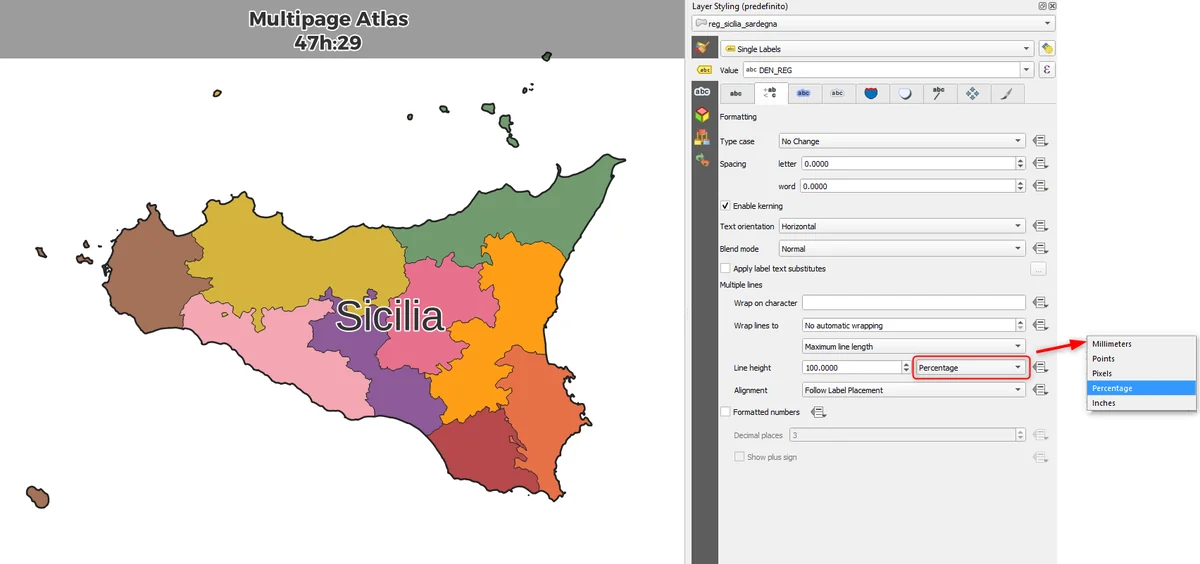Open the Shadow tab
1200x564 pixels.
tap(905, 93)
